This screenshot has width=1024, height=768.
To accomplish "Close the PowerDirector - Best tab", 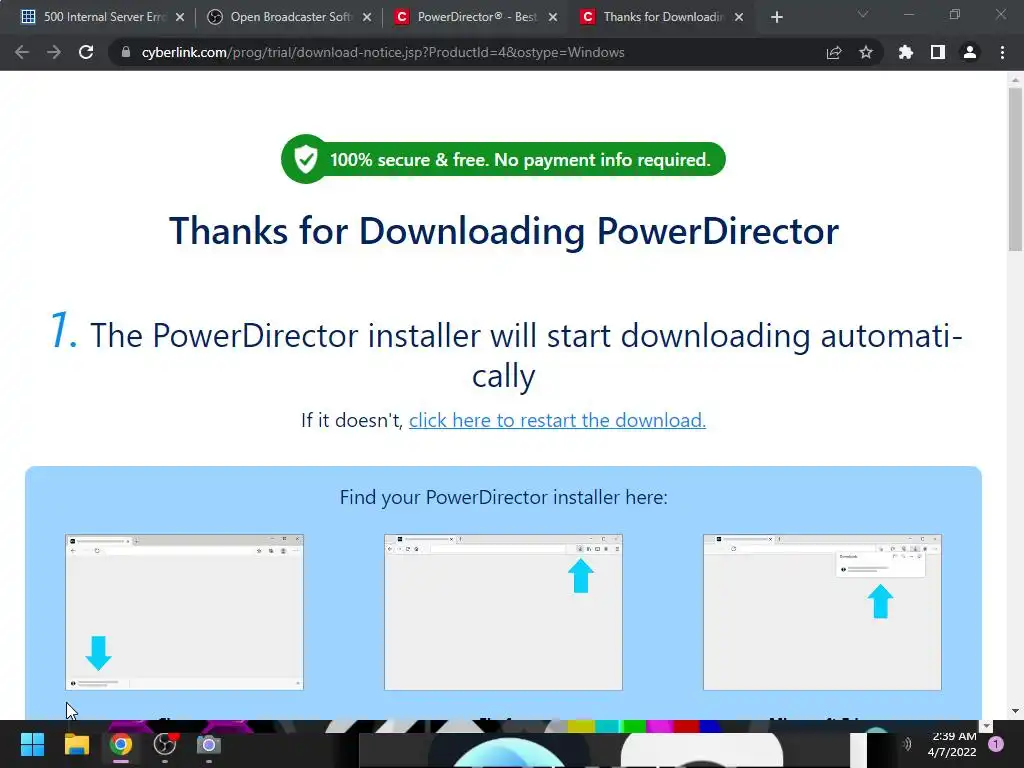I will click(x=553, y=17).
